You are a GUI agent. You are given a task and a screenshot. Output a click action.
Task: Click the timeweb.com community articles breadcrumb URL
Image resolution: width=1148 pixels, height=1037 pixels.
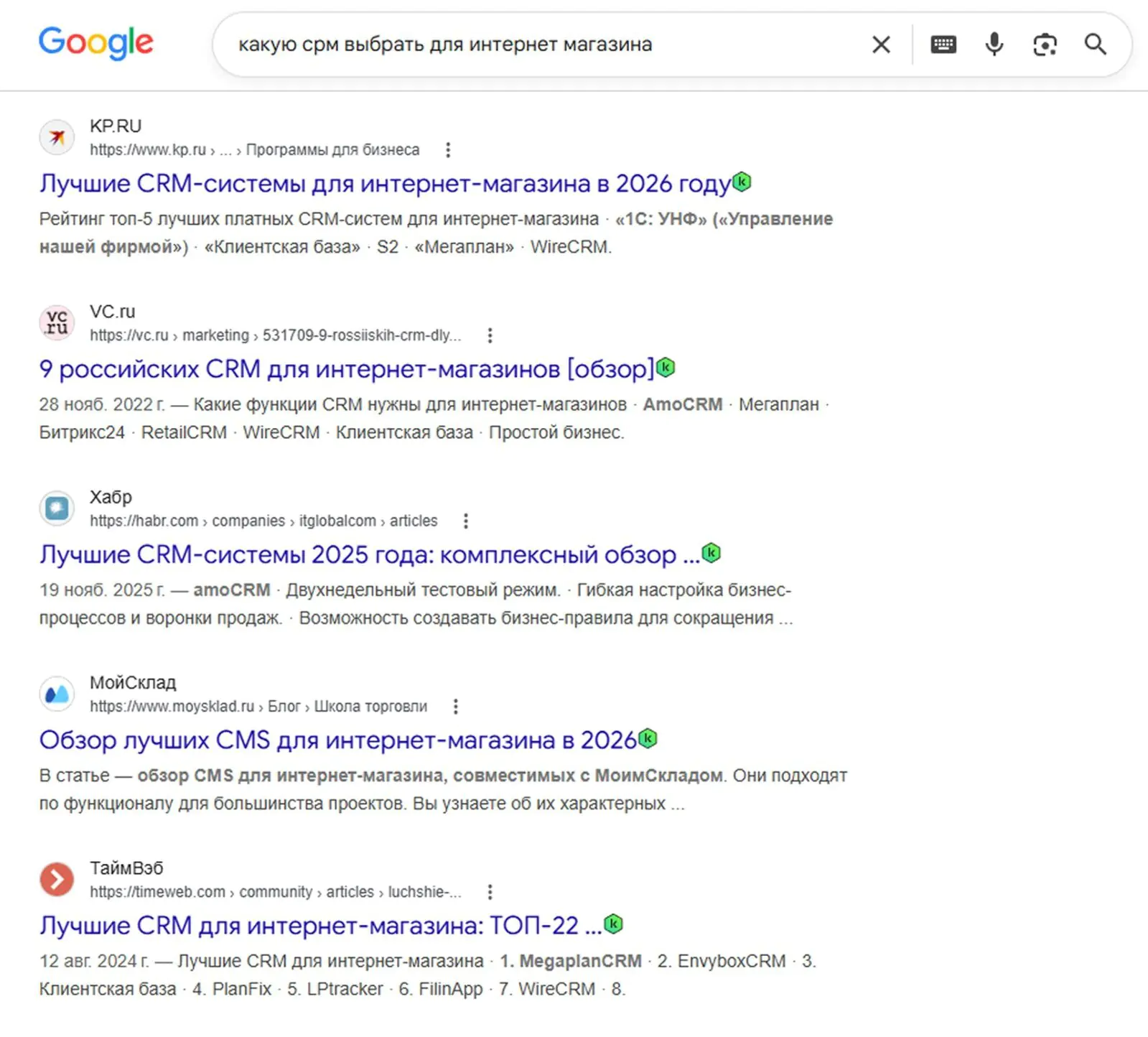[276, 892]
